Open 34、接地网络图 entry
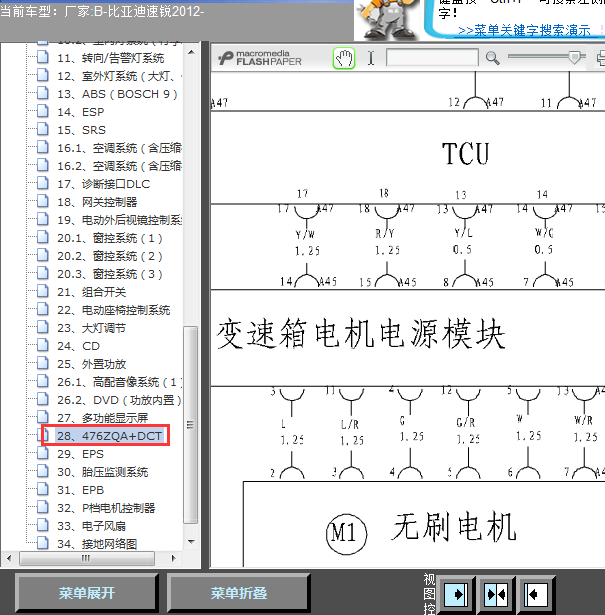 tap(97, 544)
